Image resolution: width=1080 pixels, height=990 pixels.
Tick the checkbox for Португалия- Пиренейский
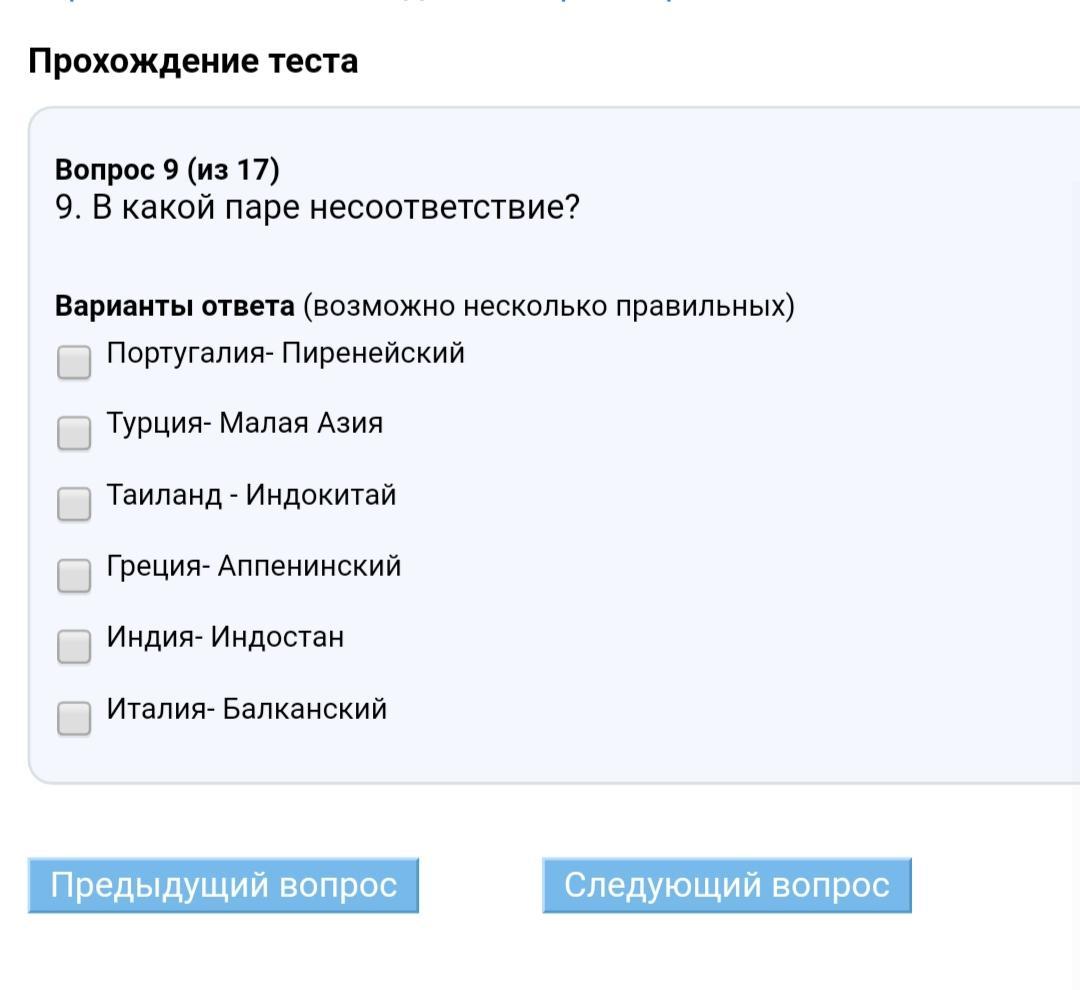pos(74,362)
